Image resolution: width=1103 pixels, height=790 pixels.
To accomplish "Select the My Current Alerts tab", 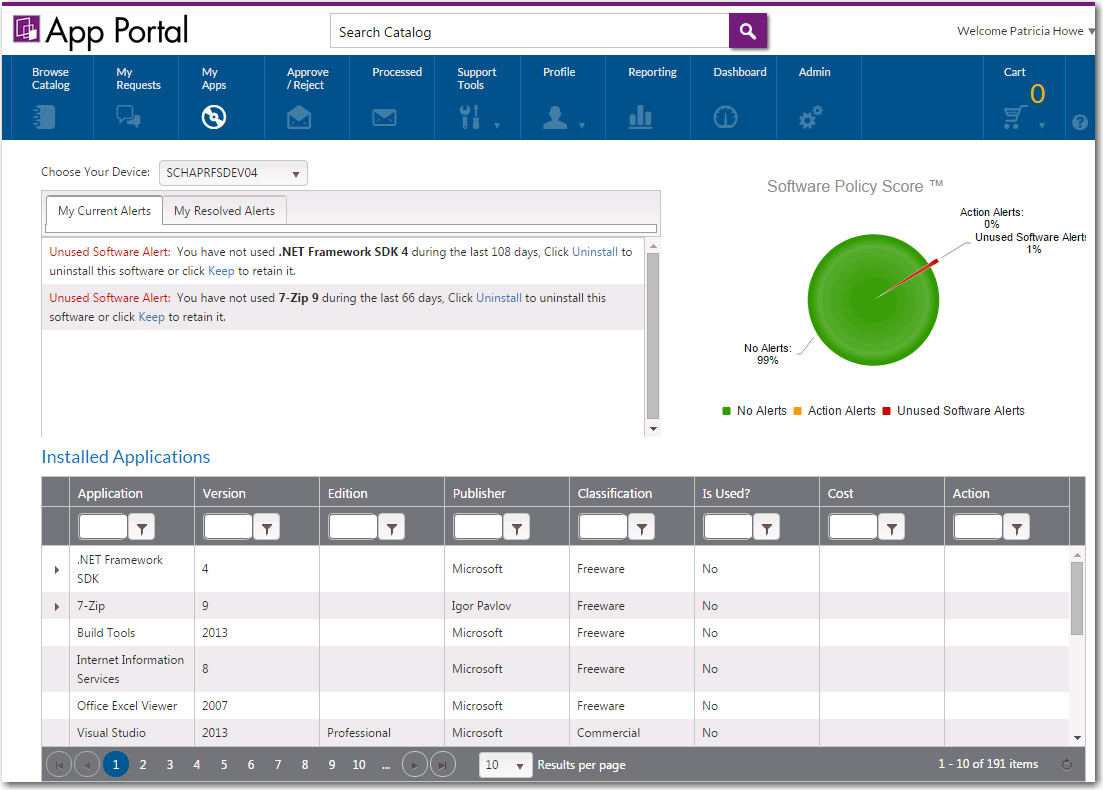I will coord(104,211).
